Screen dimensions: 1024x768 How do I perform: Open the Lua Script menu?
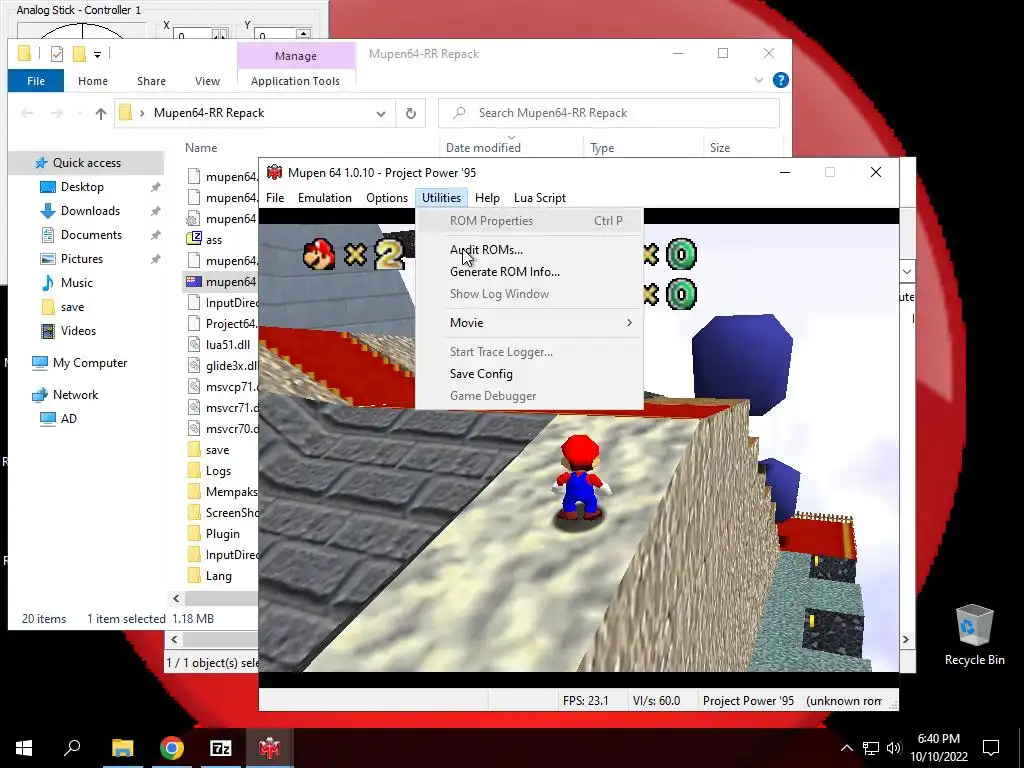point(539,198)
